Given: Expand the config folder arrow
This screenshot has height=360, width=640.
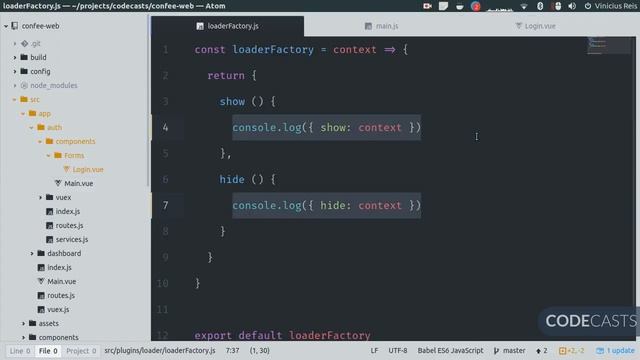Looking at the screenshot, I should pyautogui.click(x=15, y=71).
